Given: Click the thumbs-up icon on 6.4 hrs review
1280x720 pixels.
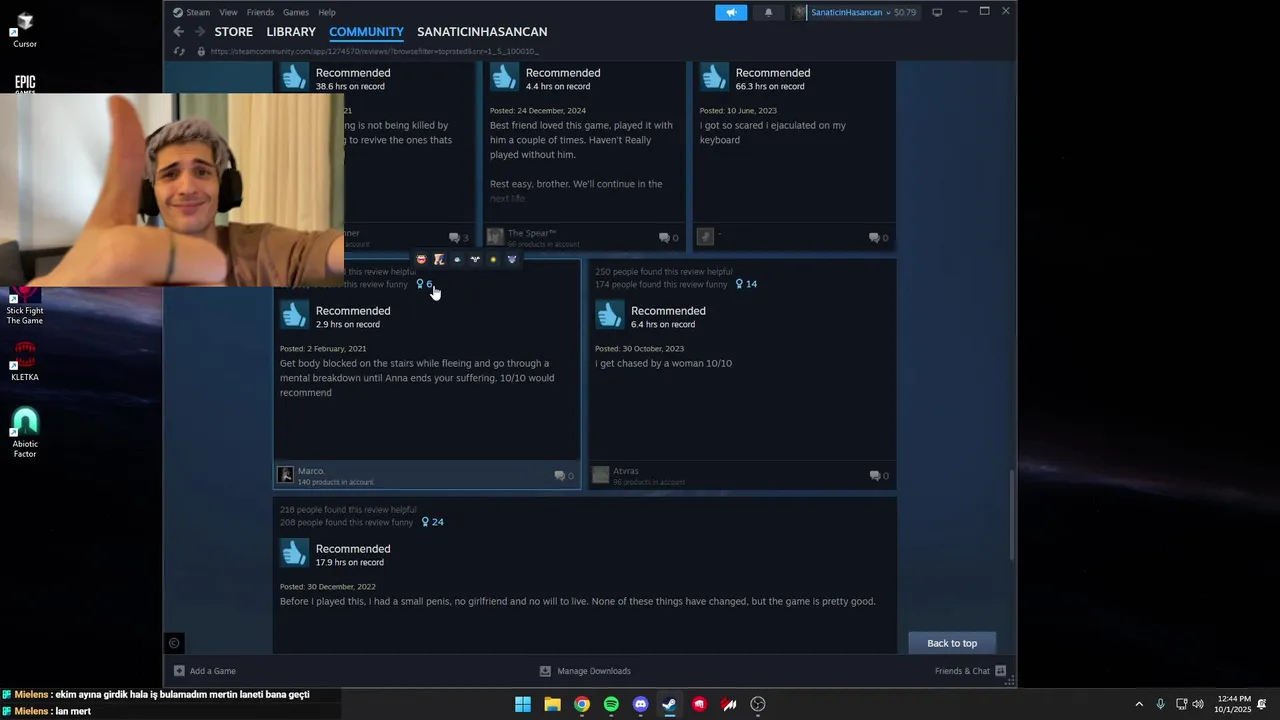Looking at the screenshot, I should pyautogui.click(x=609, y=315).
